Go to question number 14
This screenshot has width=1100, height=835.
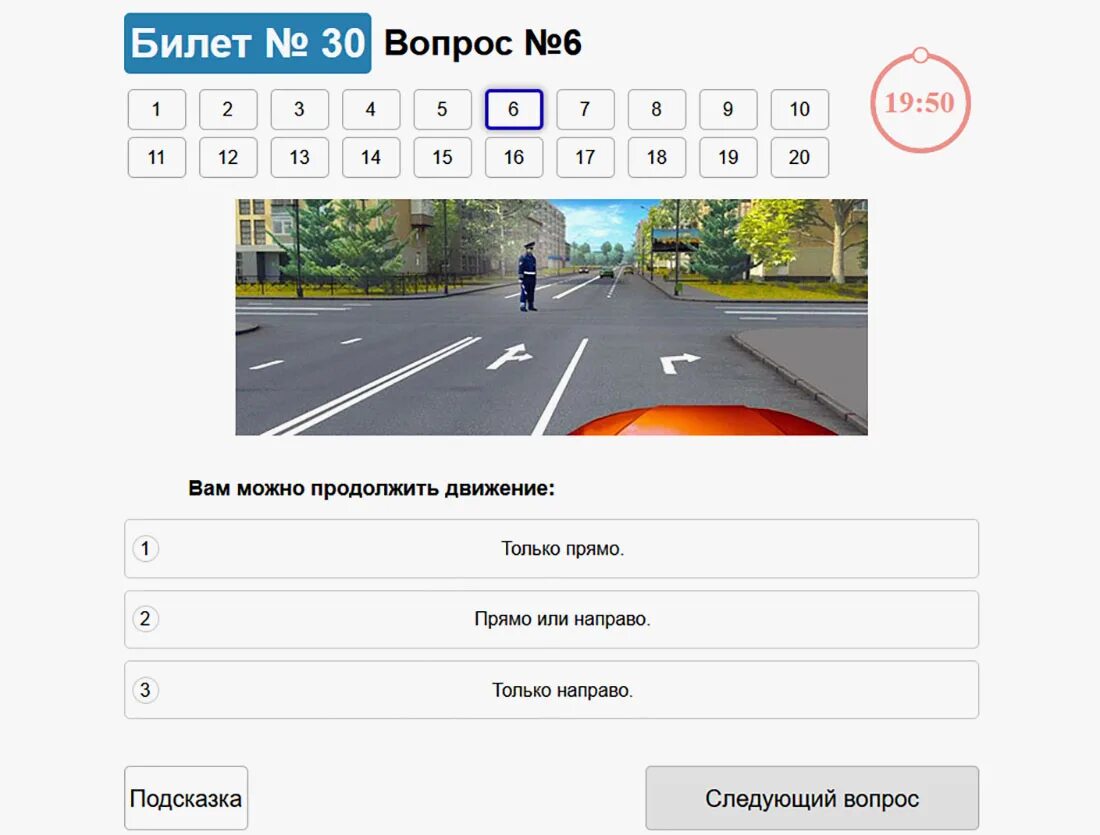[371, 157]
